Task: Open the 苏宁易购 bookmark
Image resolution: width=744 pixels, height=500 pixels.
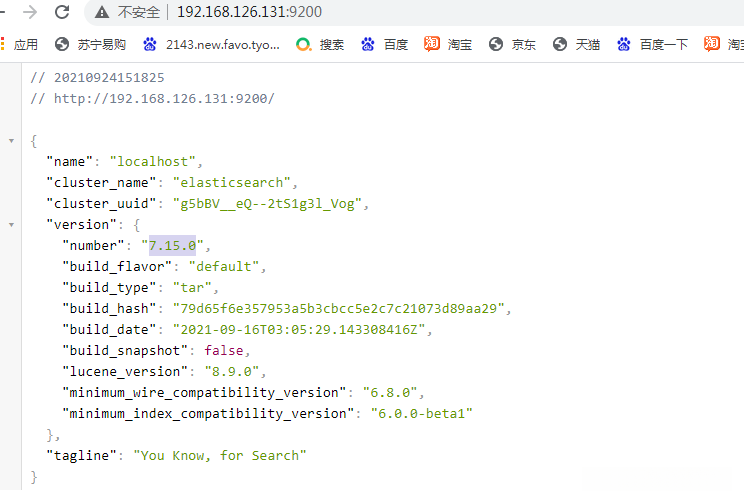Action: pyautogui.click(x=90, y=45)
